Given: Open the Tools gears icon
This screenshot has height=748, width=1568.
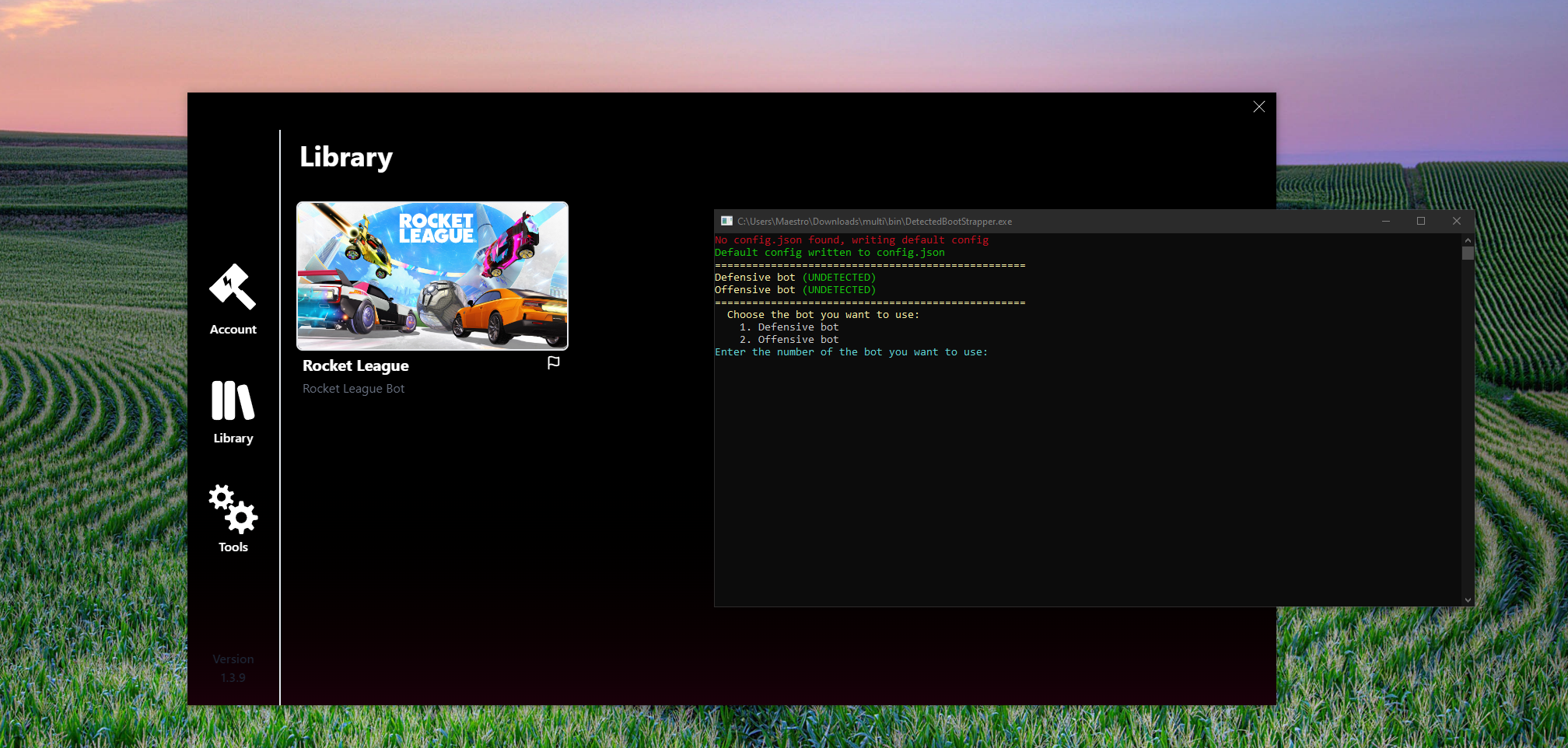Looking at the screenshot, I should point(233,509).
